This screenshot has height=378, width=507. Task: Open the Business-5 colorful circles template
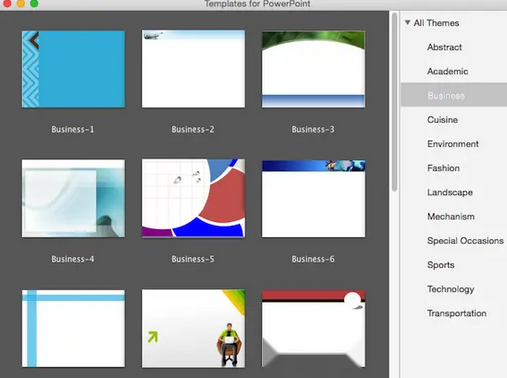[193, 198]
